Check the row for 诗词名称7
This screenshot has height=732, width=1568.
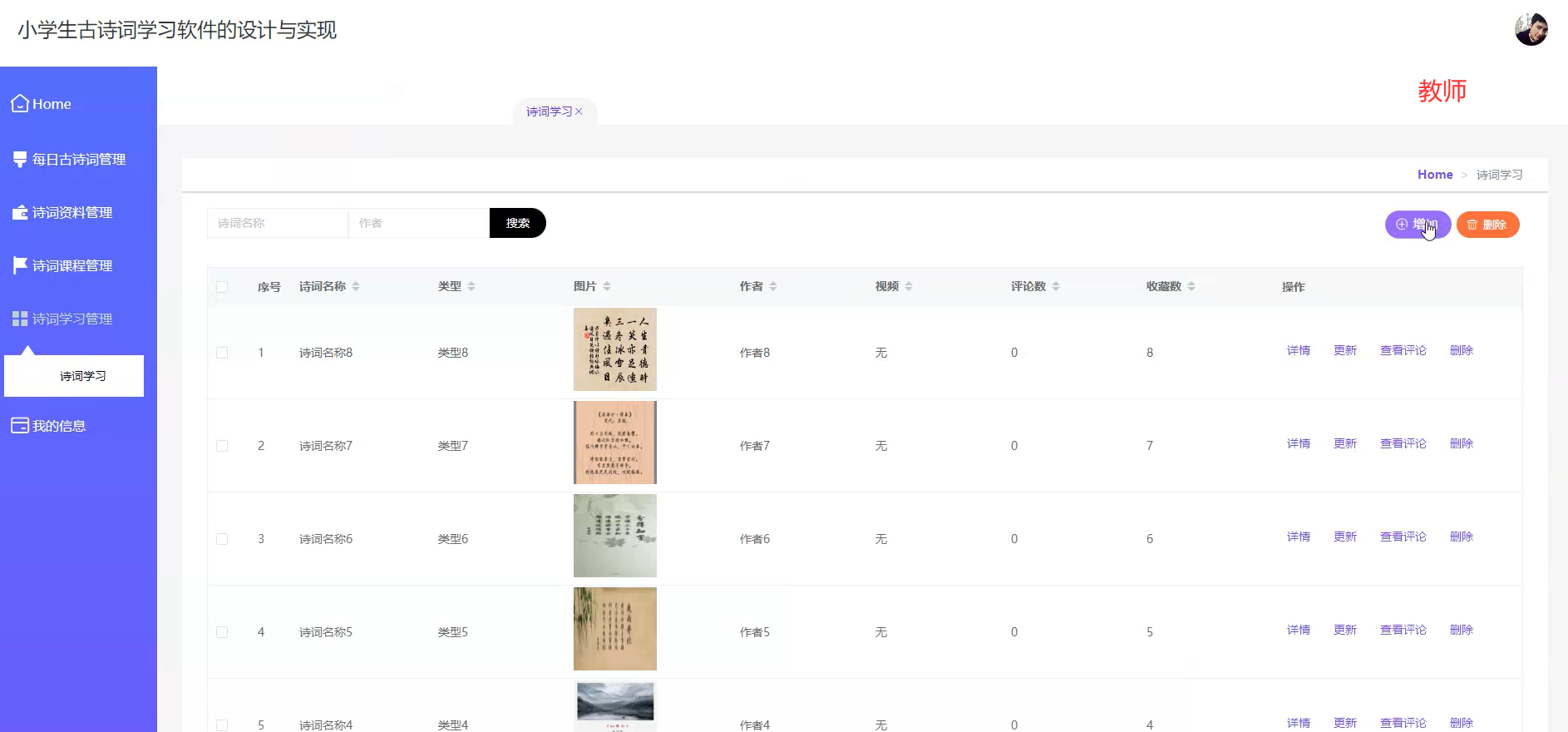tap(222, 446)
